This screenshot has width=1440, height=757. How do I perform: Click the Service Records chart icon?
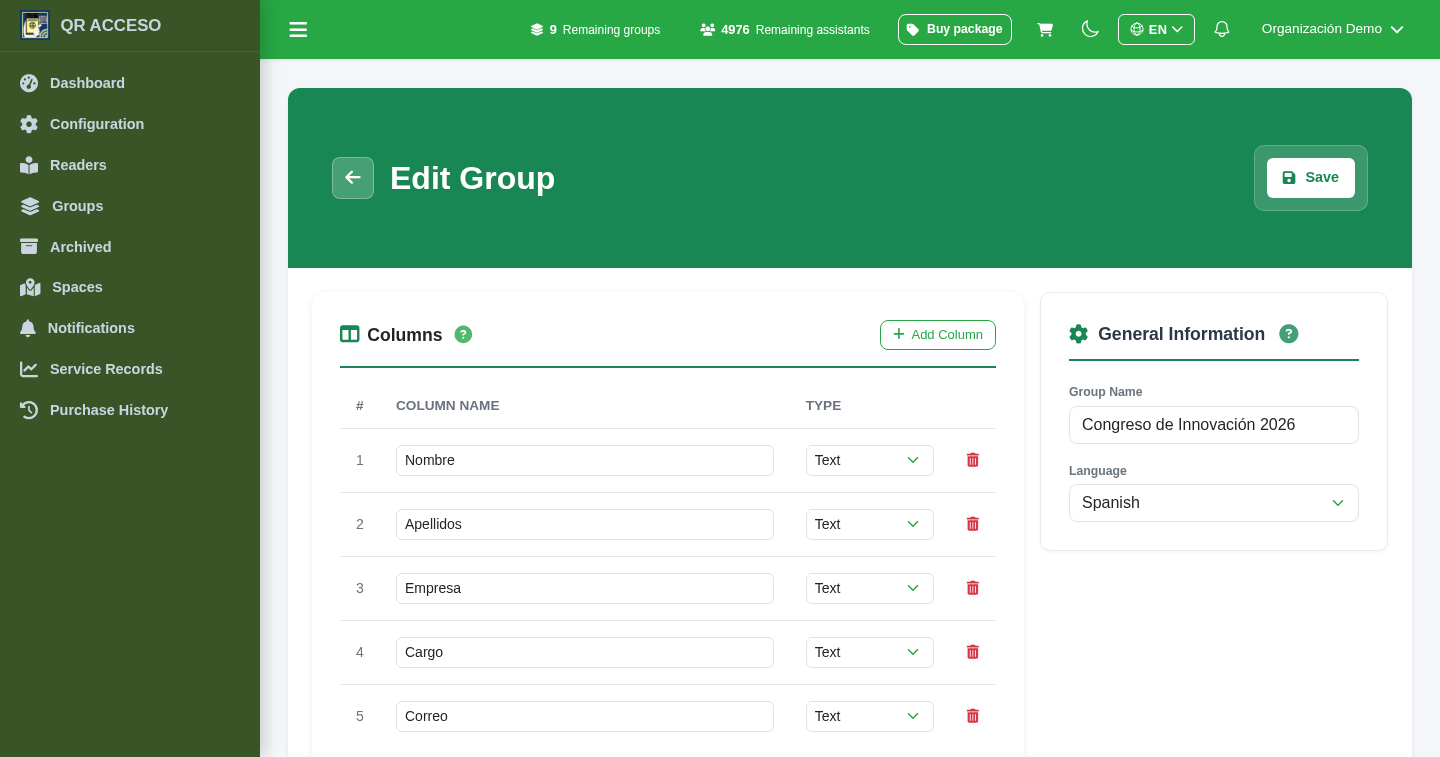[x=29, y=369]
